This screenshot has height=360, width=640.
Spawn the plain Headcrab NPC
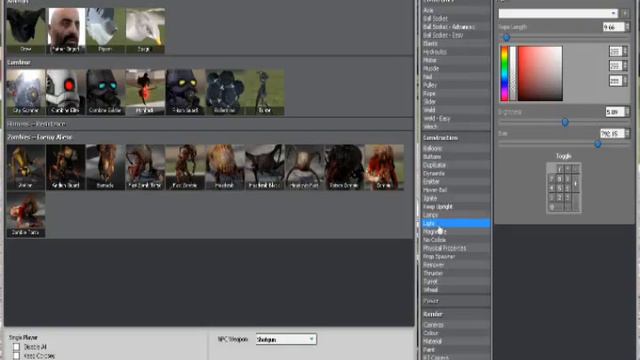tap(225, 167)
